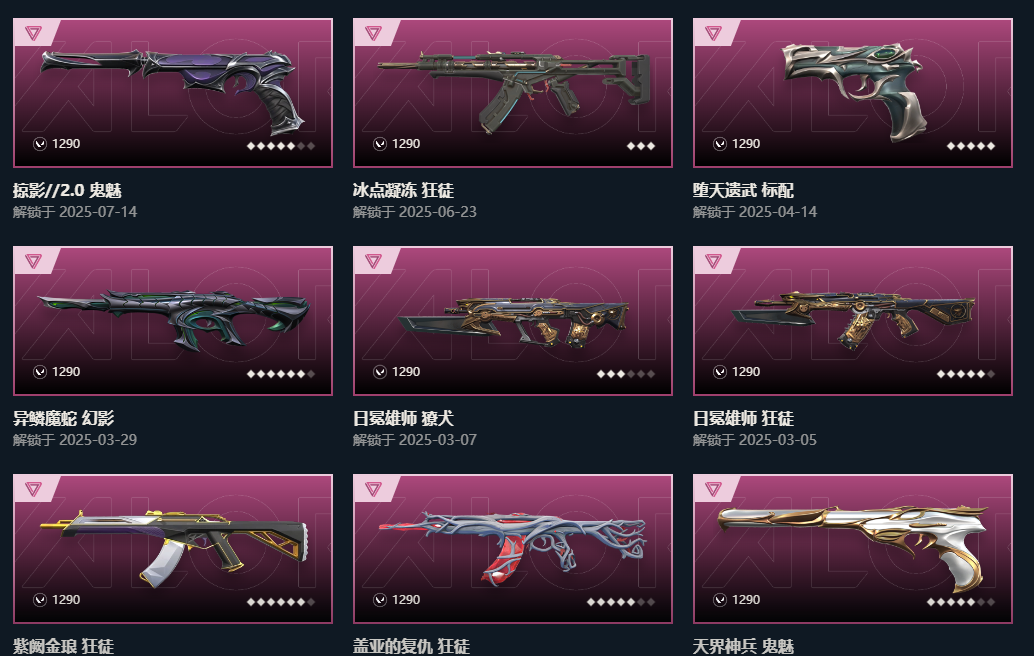
Task: Click tier badge icon on 盖亚的复仇 狂徒 card
Action: tap(373, 489)
